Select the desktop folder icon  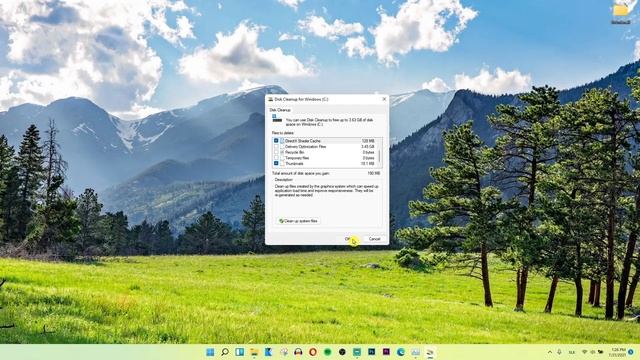(621, 12)
